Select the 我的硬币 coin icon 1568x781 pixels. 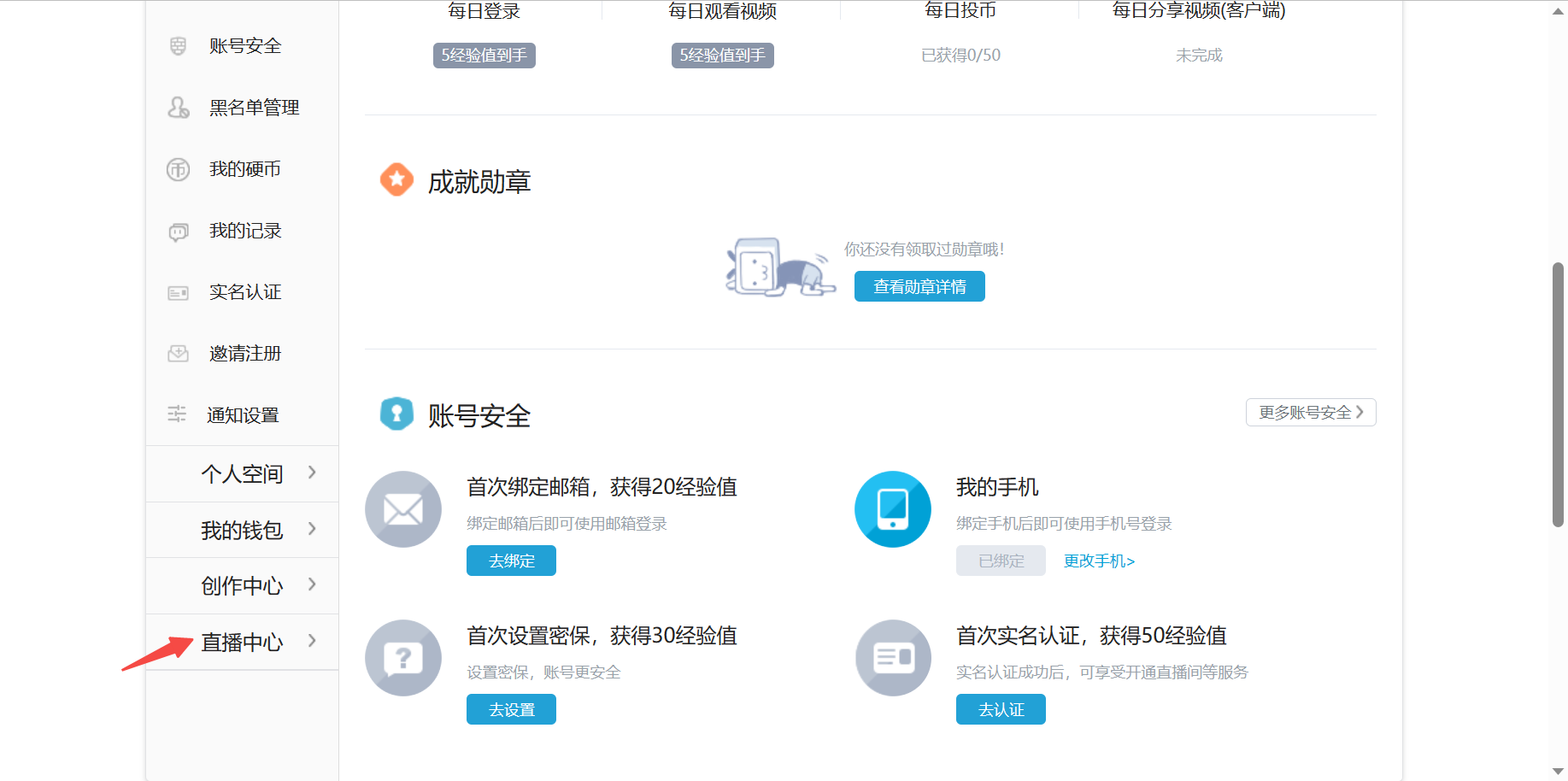tap(178, 168)
